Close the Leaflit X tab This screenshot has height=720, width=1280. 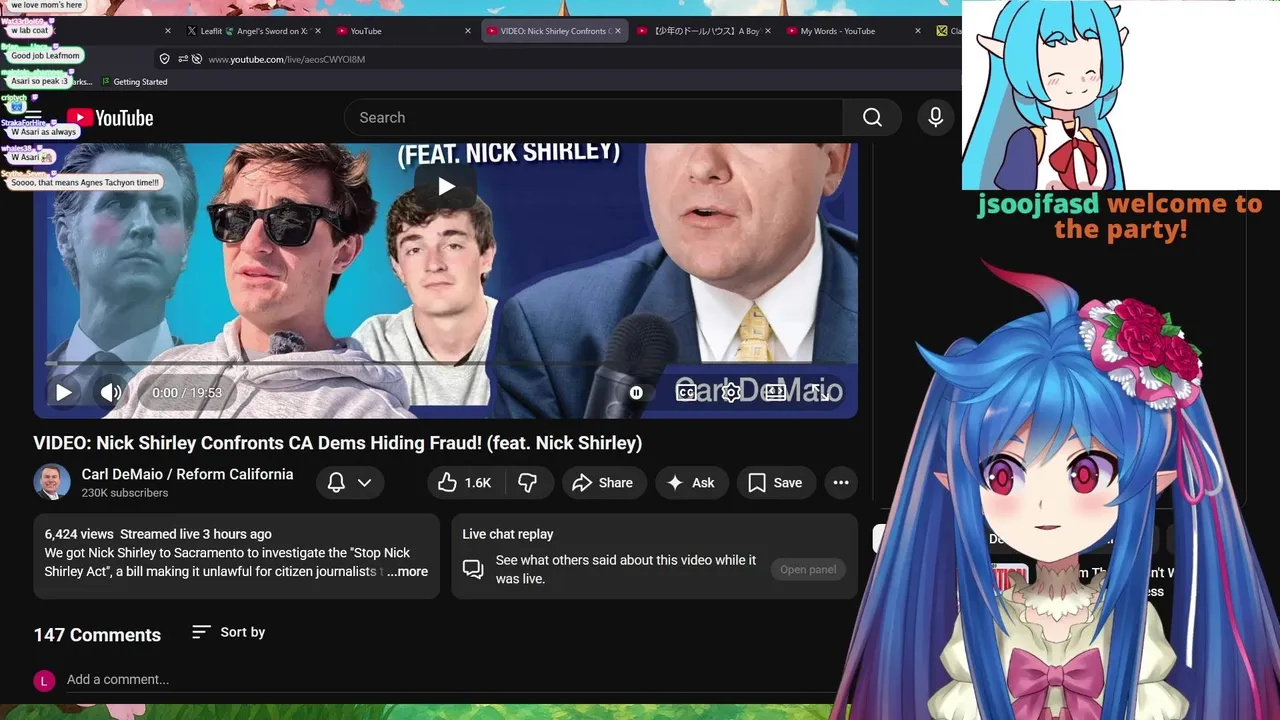coord(318,31)
